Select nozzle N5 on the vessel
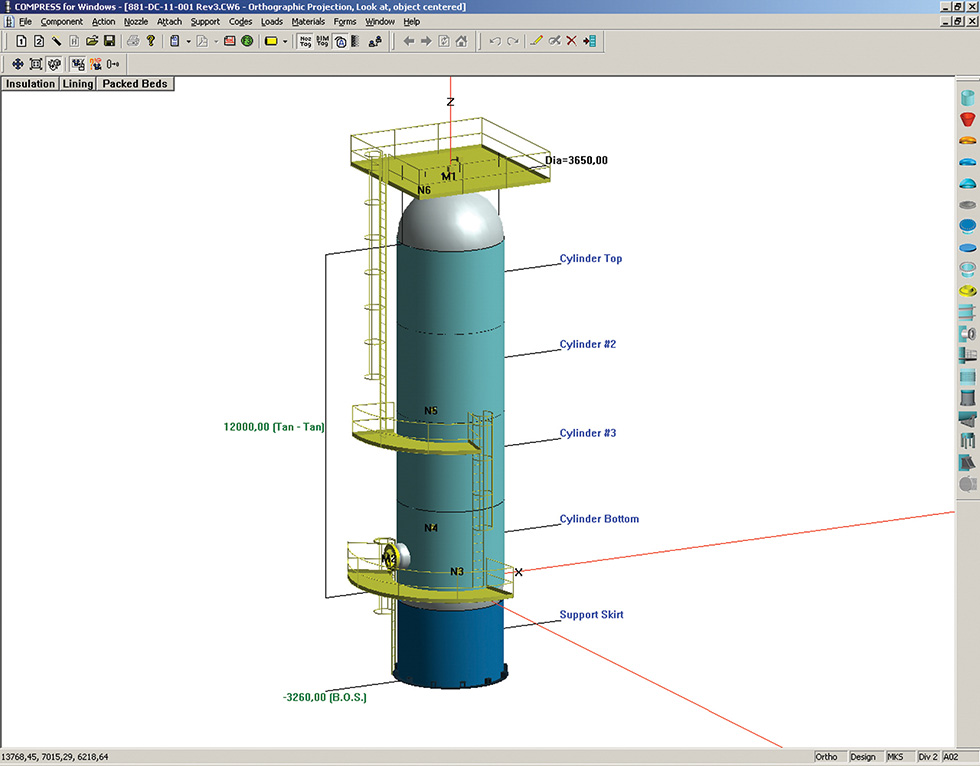The image size is (980, 766). tap(431, 410)
